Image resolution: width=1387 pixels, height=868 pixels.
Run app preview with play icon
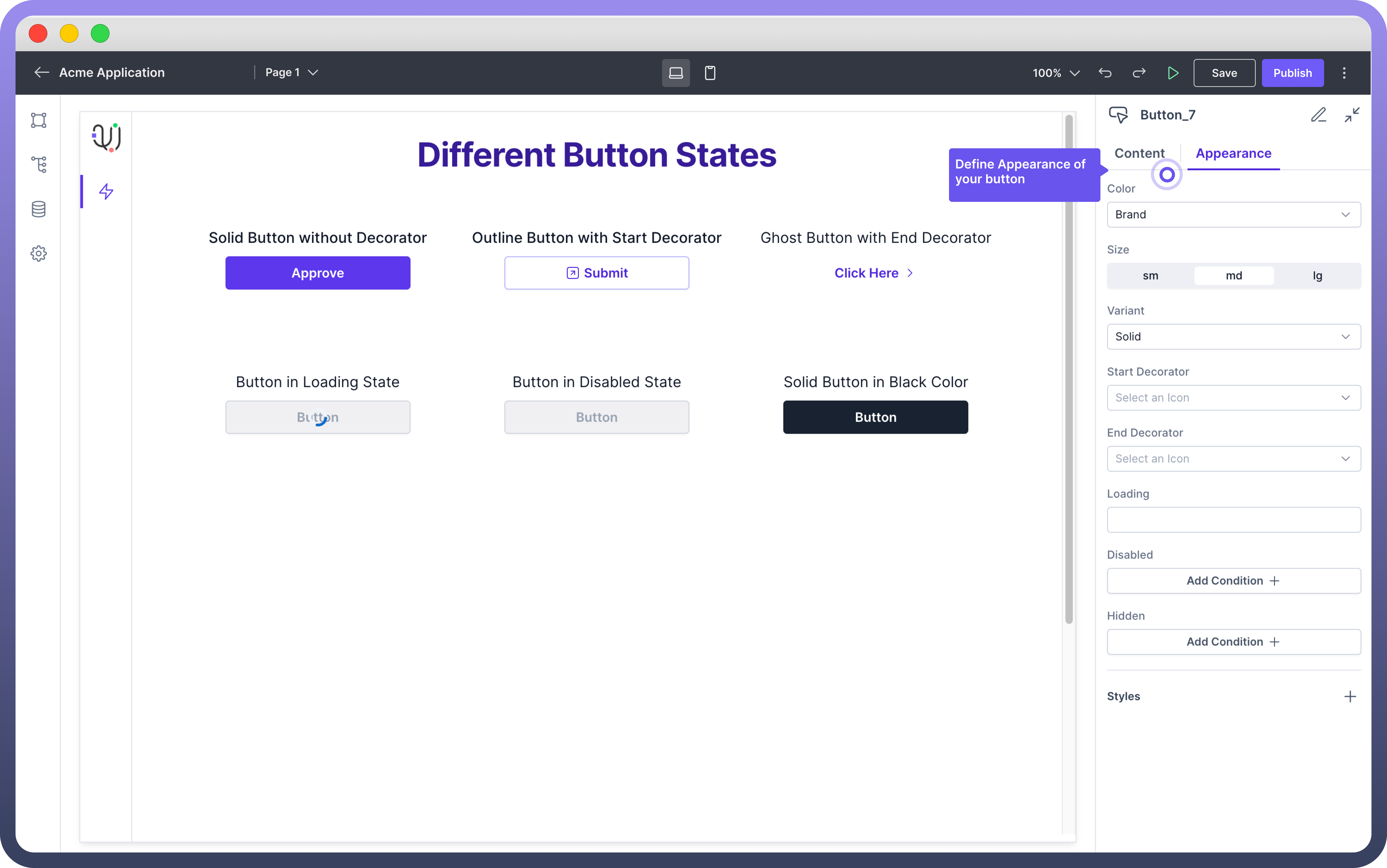pos(1173,73)
